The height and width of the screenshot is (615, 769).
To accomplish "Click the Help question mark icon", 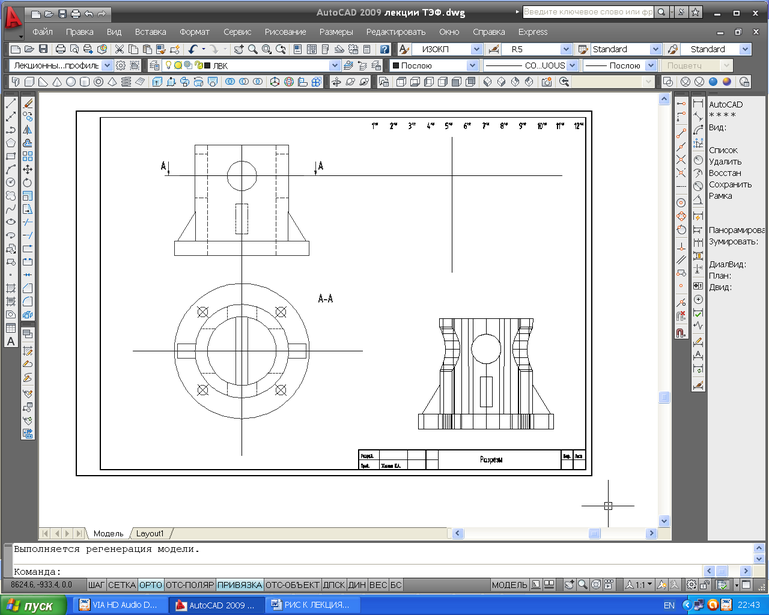I will coord(384,49).
